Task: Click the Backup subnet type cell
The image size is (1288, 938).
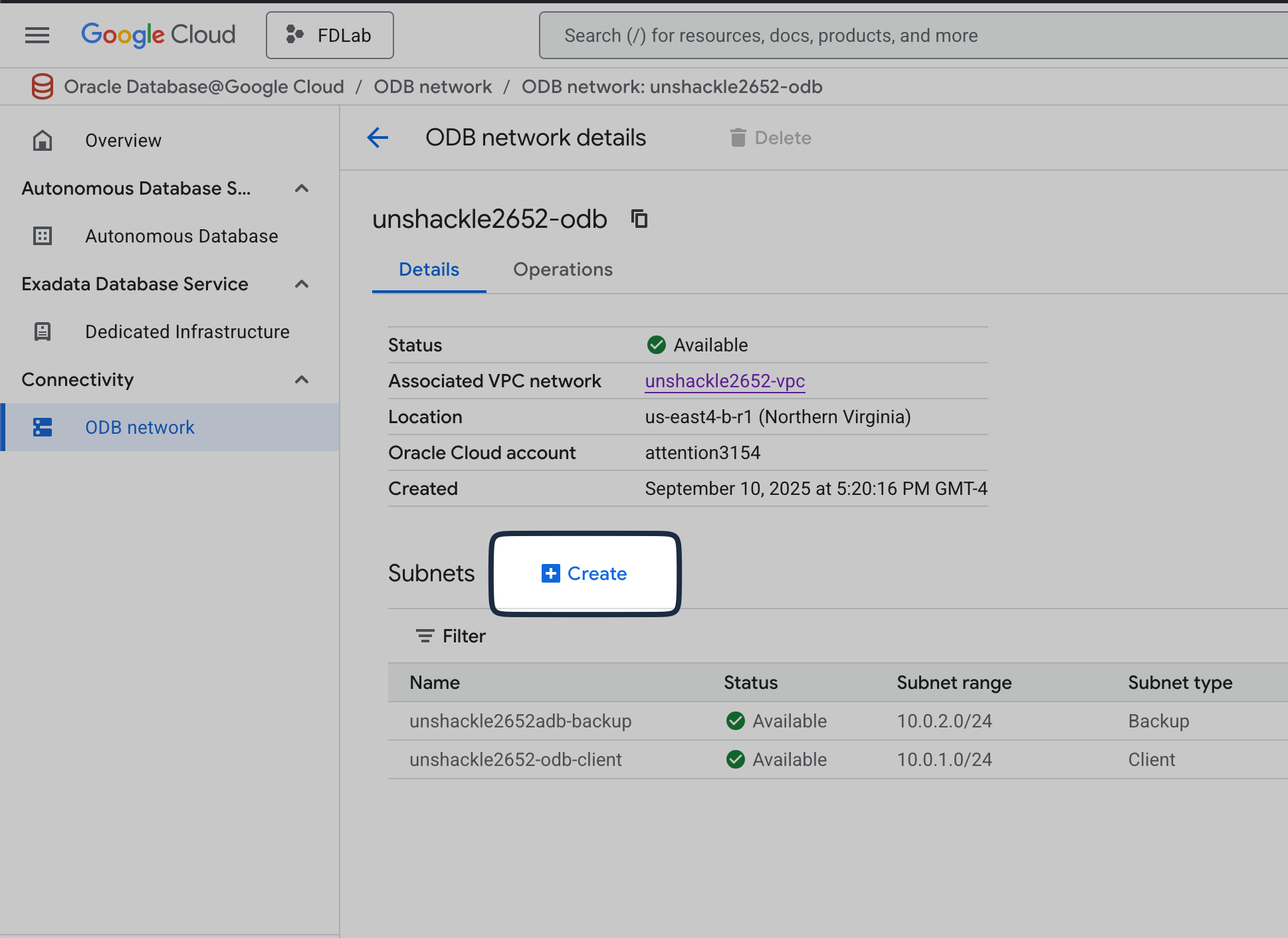Action: [x=1158, y=721]
